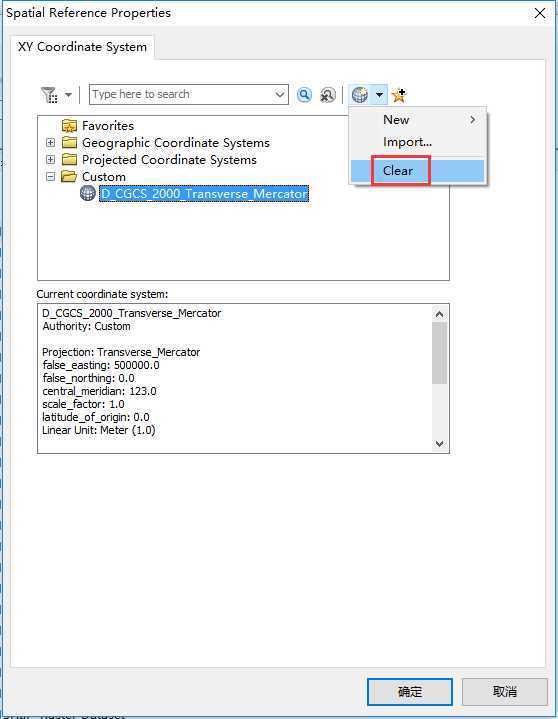Click the Clear Search icon
558x719 pixels.
pyautogui.click(x=327, y=94)
